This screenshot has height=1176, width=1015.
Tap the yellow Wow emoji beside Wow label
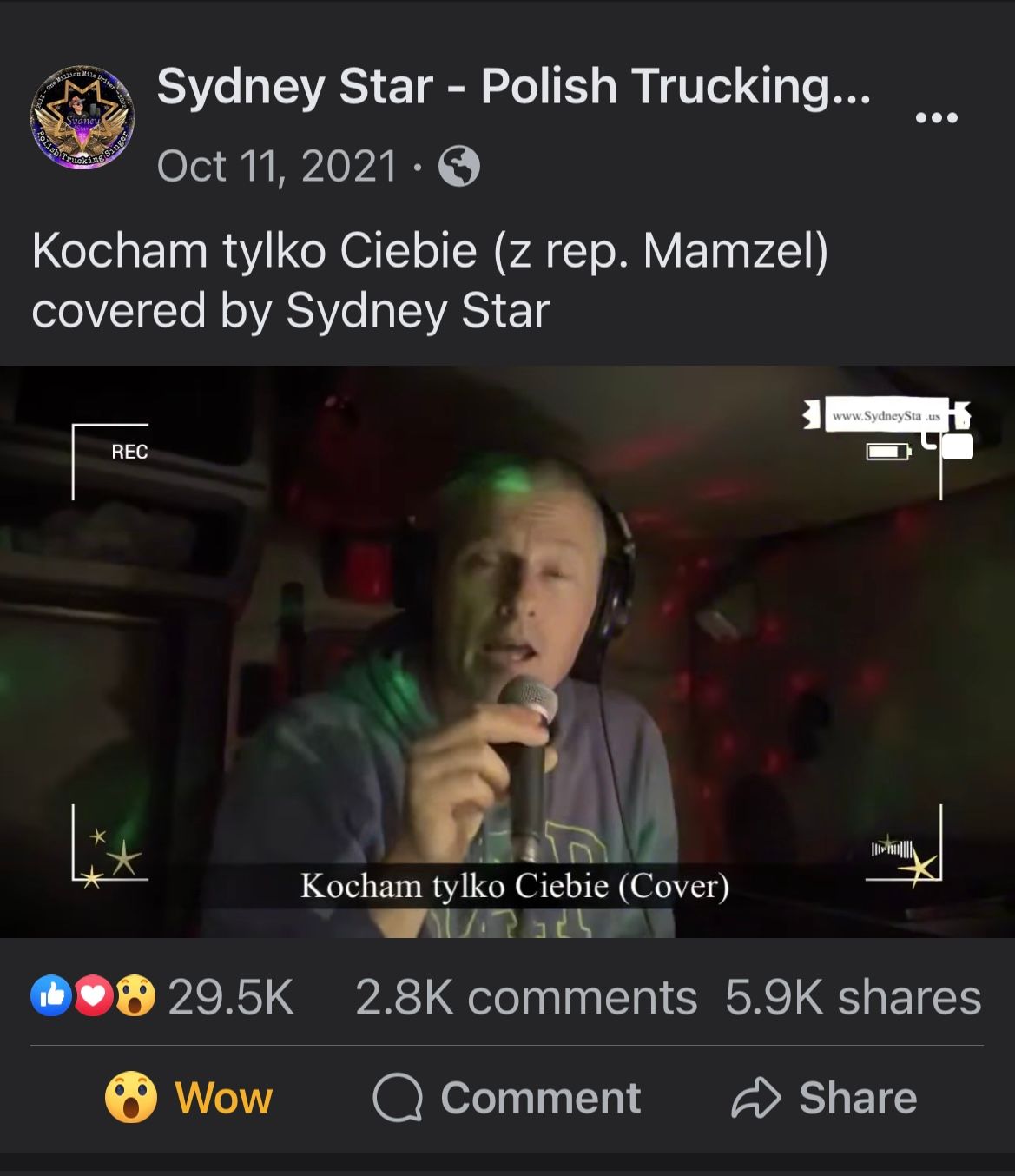(131, 1097)
